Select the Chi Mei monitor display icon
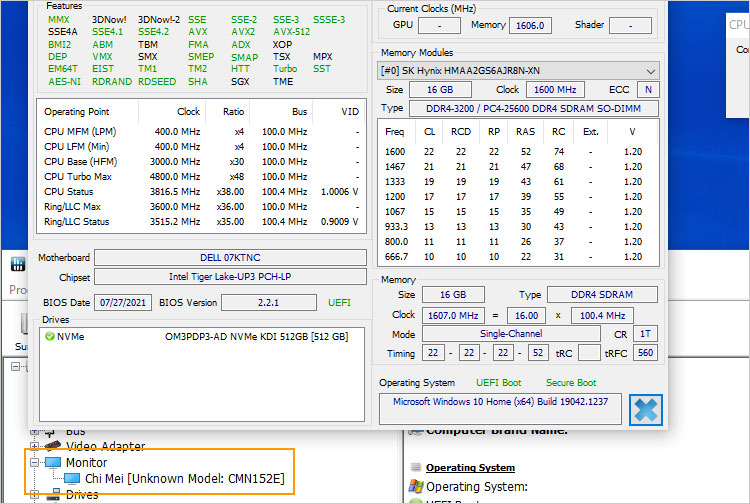750x504 pixels. tap(72, 479)
